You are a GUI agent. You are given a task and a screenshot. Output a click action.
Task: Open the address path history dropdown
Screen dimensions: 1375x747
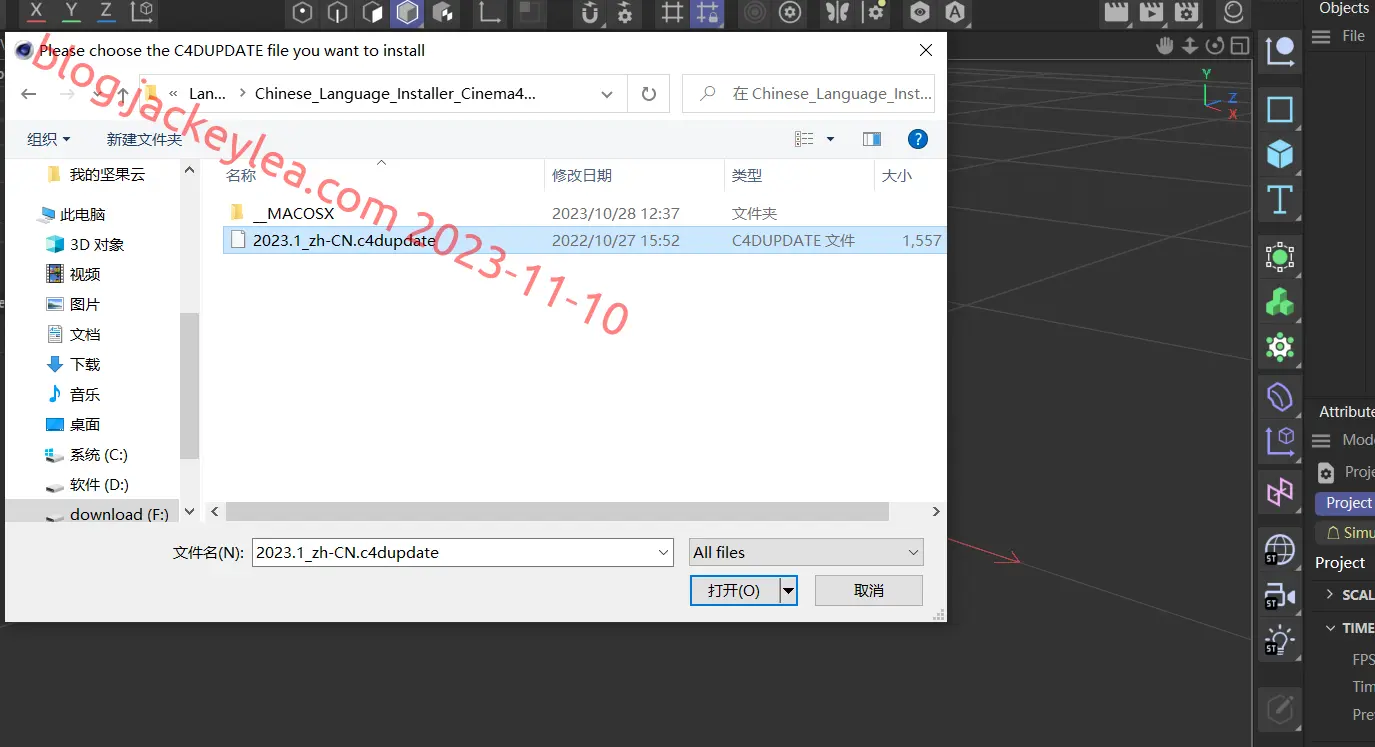[607, 94]
